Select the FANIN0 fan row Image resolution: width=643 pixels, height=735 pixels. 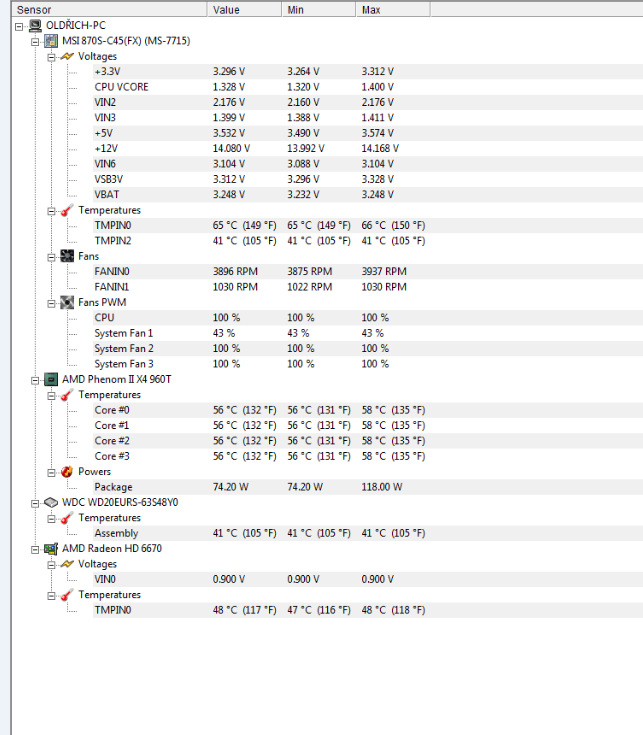(368, 271)
